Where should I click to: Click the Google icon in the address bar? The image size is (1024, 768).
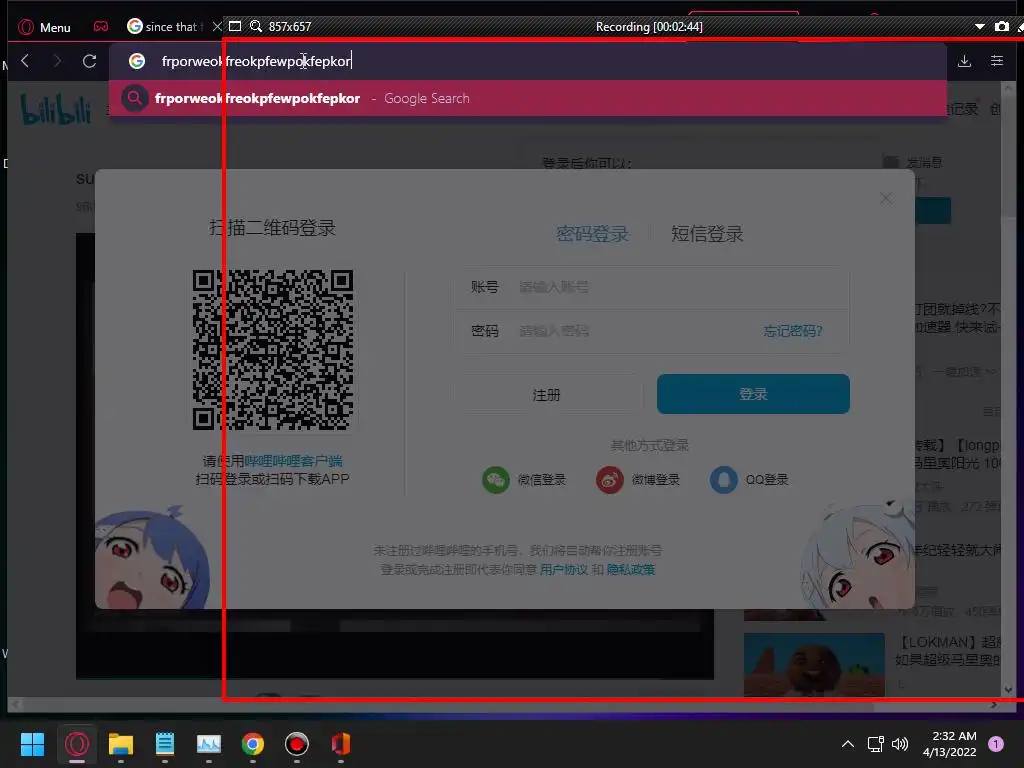(137, 61)
